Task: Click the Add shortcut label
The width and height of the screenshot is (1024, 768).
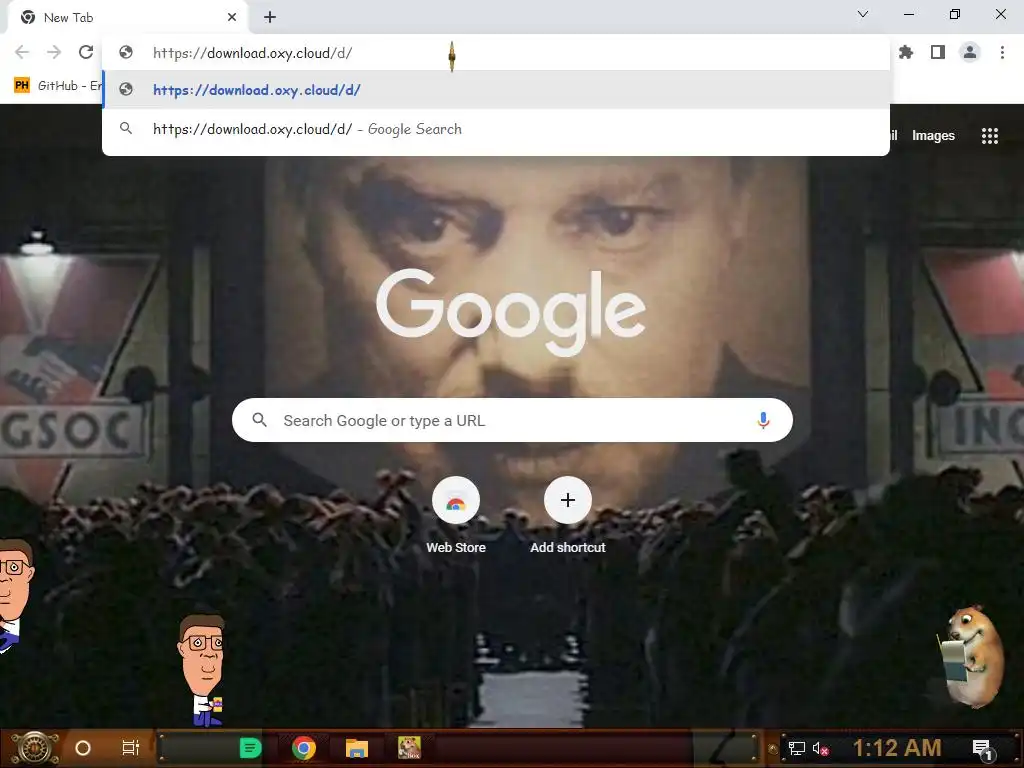Action: point(568,547)
